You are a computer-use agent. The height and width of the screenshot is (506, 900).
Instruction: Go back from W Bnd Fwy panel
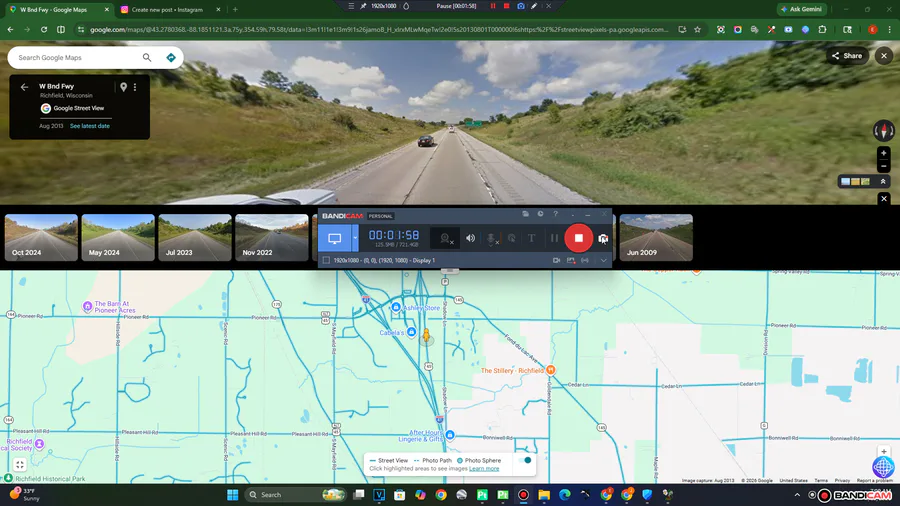coord(24,87)
